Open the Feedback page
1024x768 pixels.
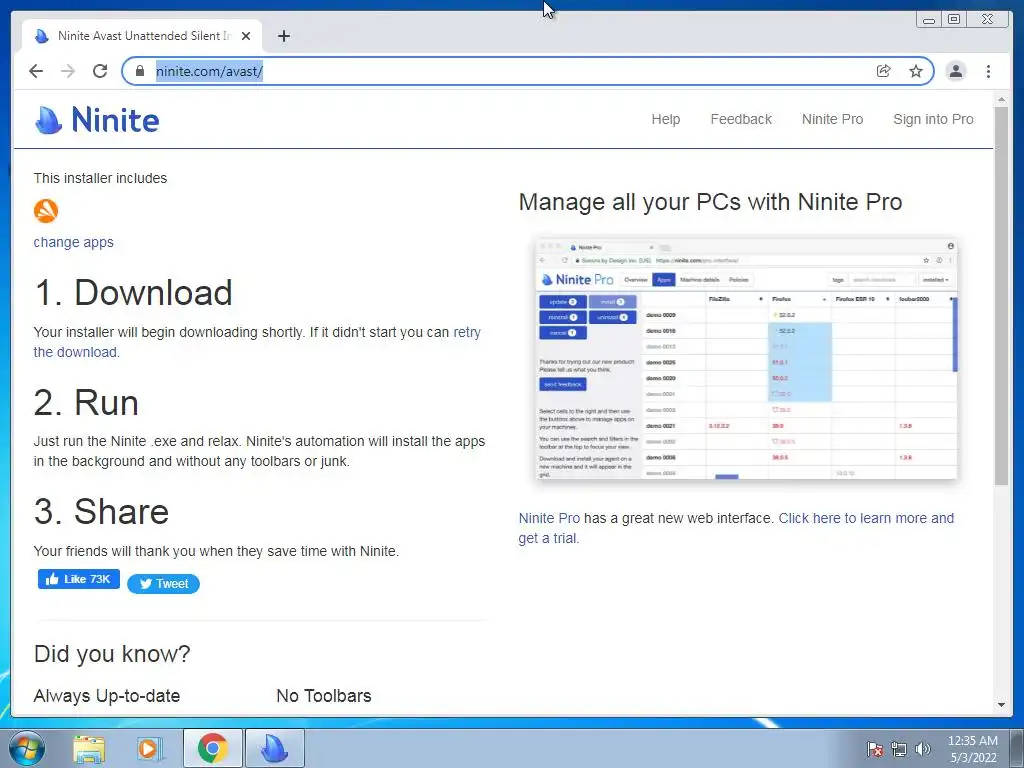(741, 120)
